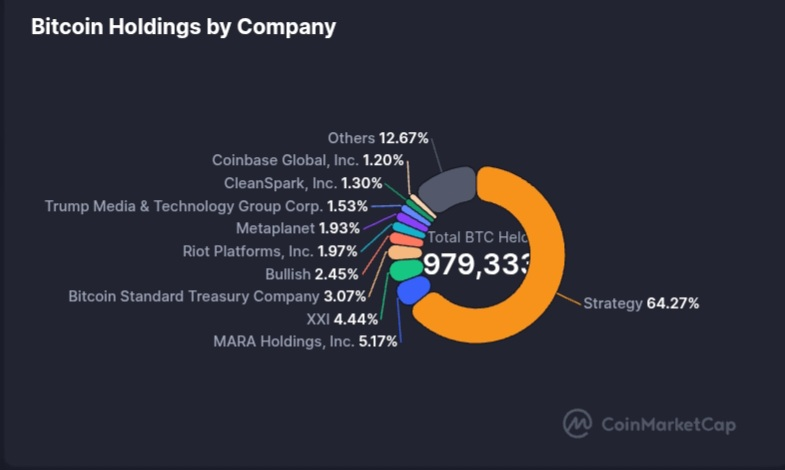Click the Bullish 2.45% label

tap(311, 274)
